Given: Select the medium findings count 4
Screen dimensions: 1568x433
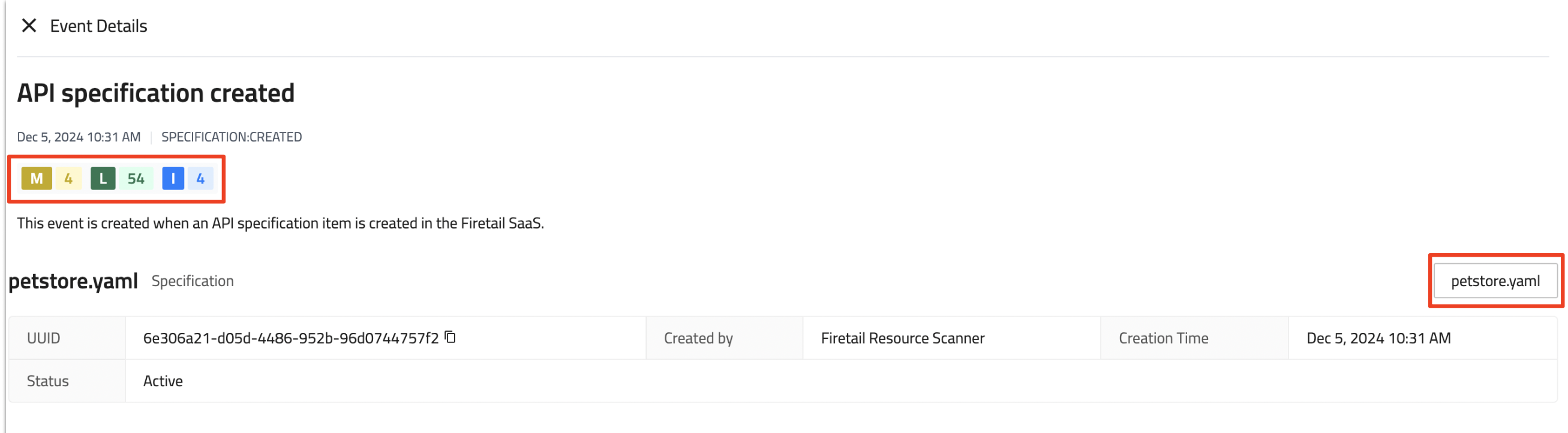Looking at the screenshot, I should (x=69, y=179).
